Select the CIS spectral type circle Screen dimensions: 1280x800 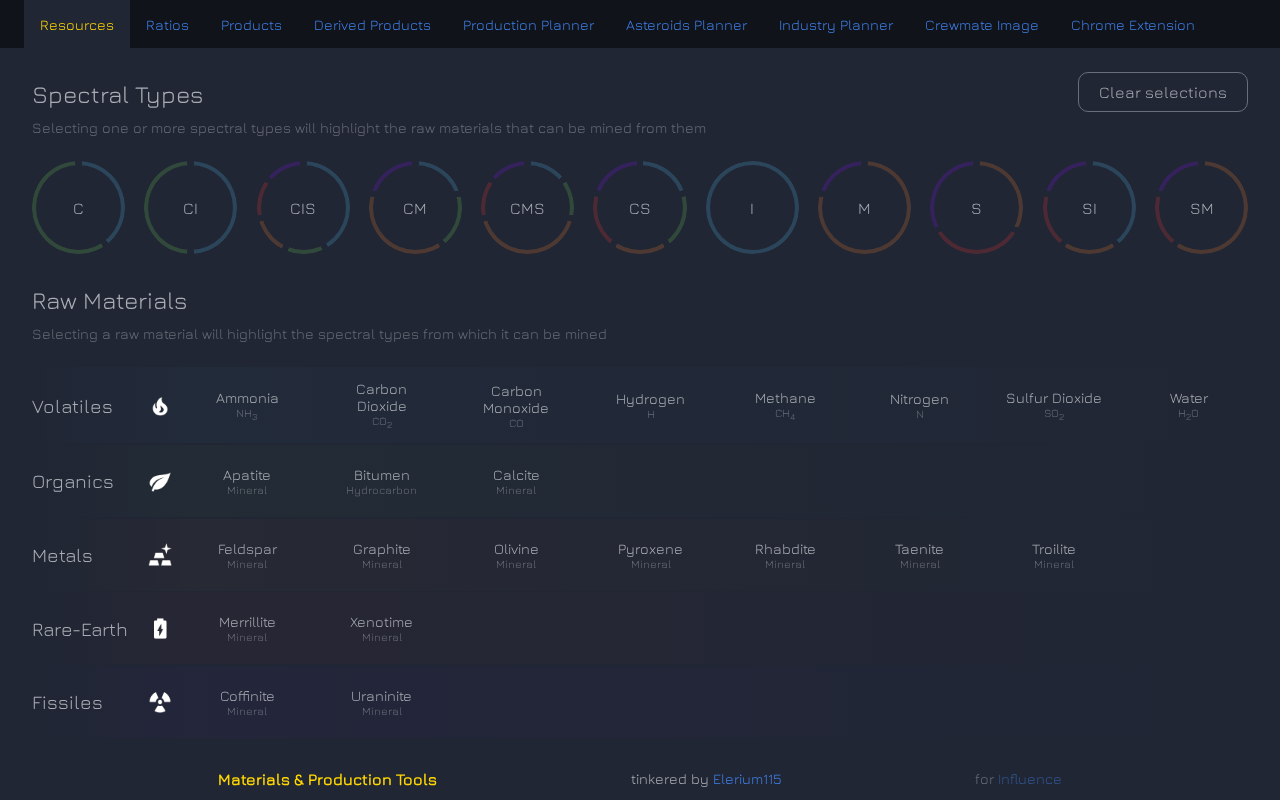coord(303,208)
